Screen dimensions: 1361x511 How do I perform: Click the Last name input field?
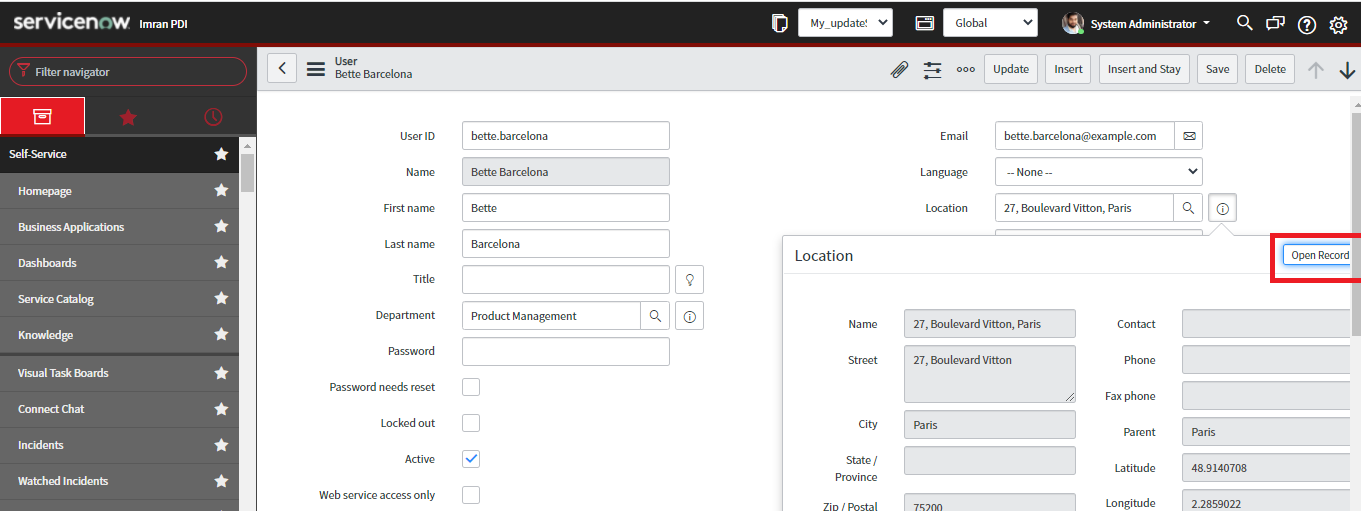click(x=566, y=244)
